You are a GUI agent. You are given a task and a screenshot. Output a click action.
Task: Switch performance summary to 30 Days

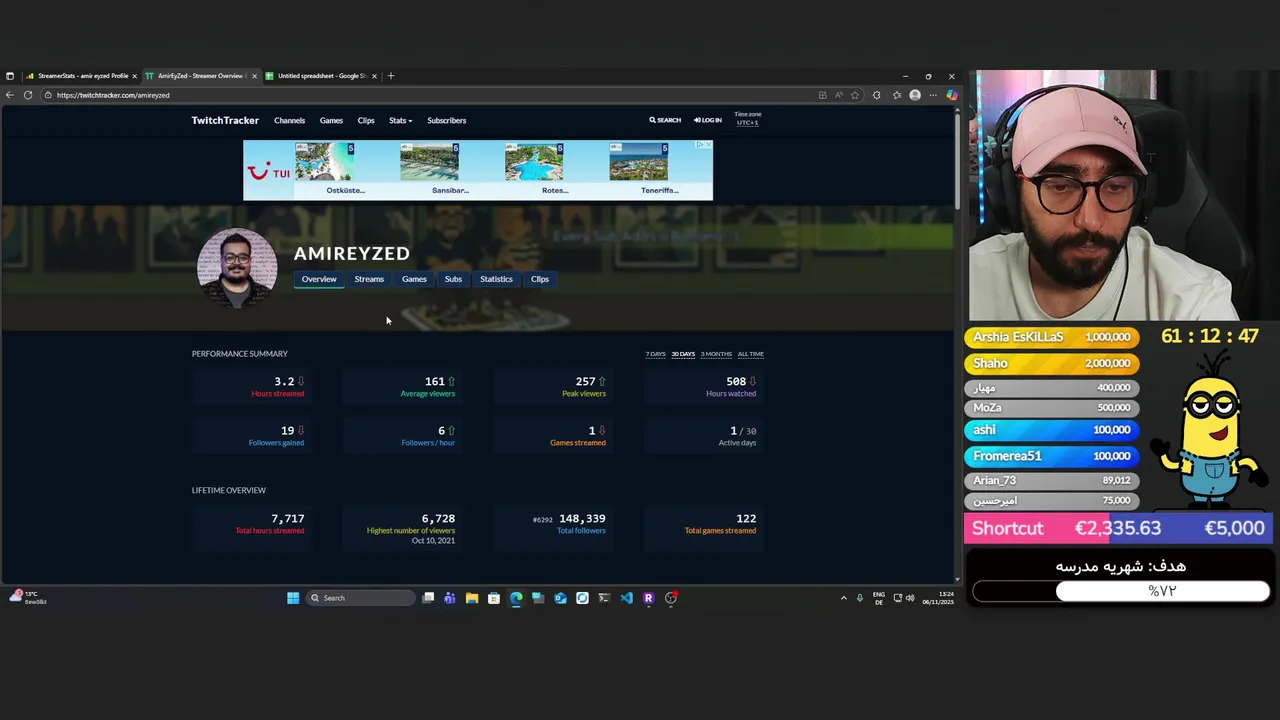click(683, 354)
